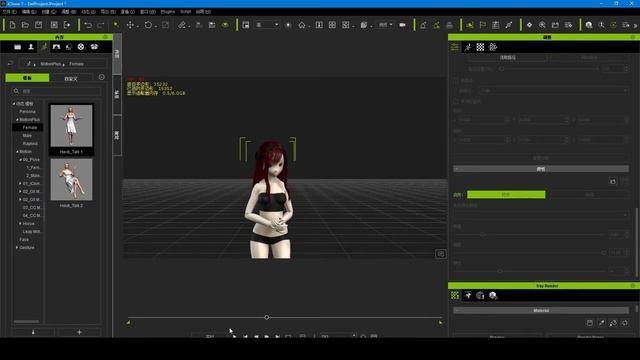This screenshot has height=360, width=640.
Task: Click the Undo arrow icon
Action: (88, 25)
